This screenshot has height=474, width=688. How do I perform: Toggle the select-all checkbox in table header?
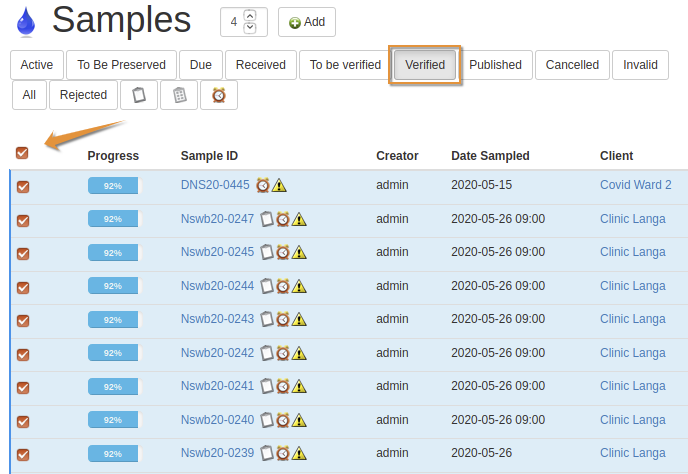point(22,153)
